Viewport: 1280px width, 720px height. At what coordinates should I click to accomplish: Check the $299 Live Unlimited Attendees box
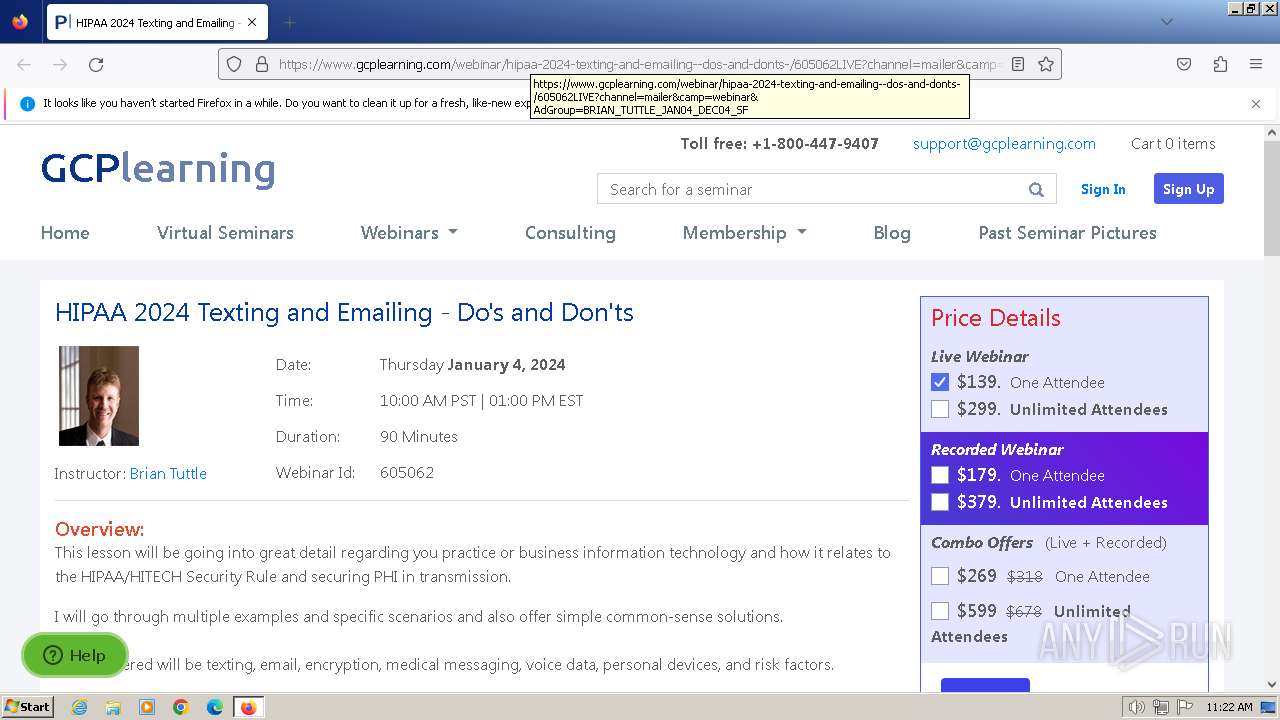[940, 409]
